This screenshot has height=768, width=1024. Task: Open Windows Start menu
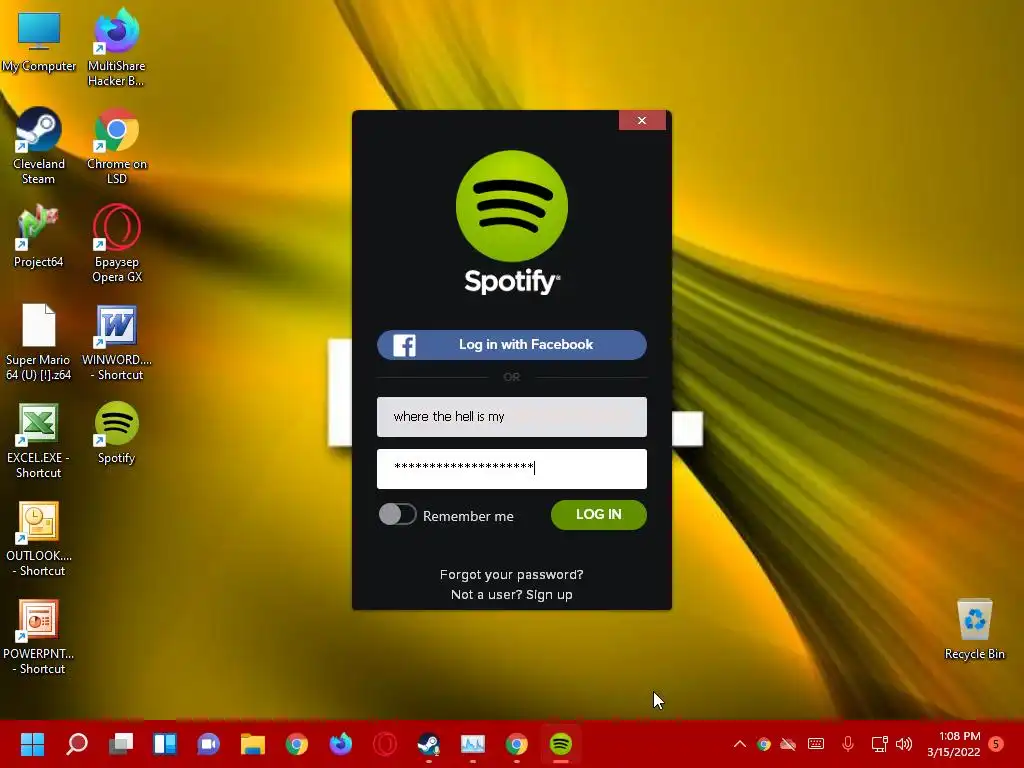32,744
